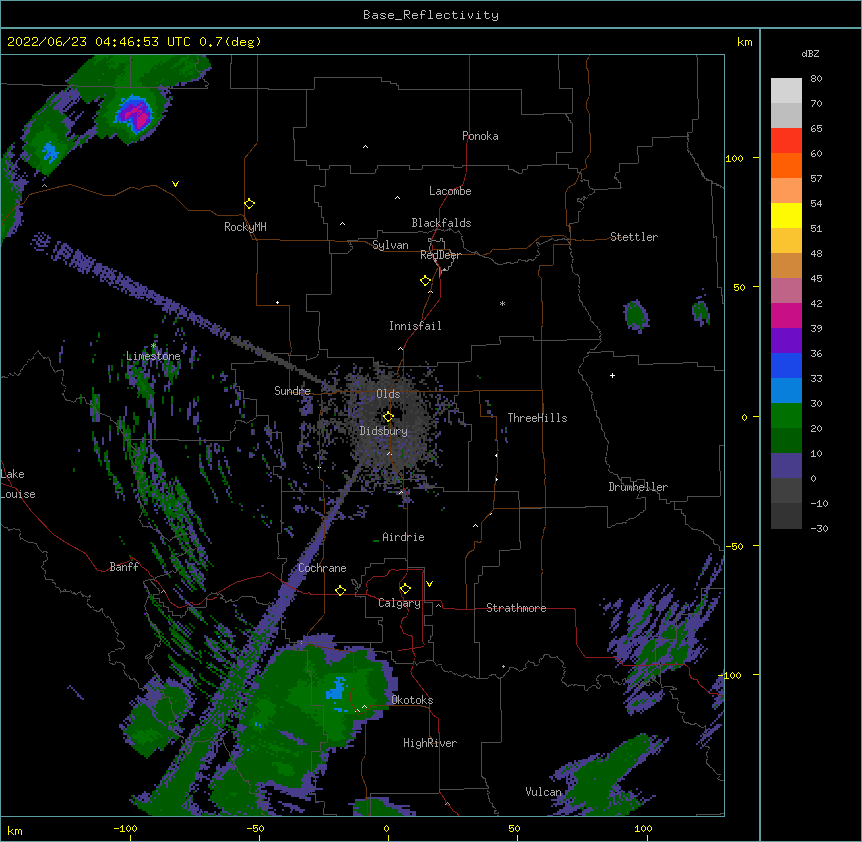Viewport: 862px width, 842px height.
Task: Click the light gray 70-80 dBZ legend swatch
Action: click(786, 91)
